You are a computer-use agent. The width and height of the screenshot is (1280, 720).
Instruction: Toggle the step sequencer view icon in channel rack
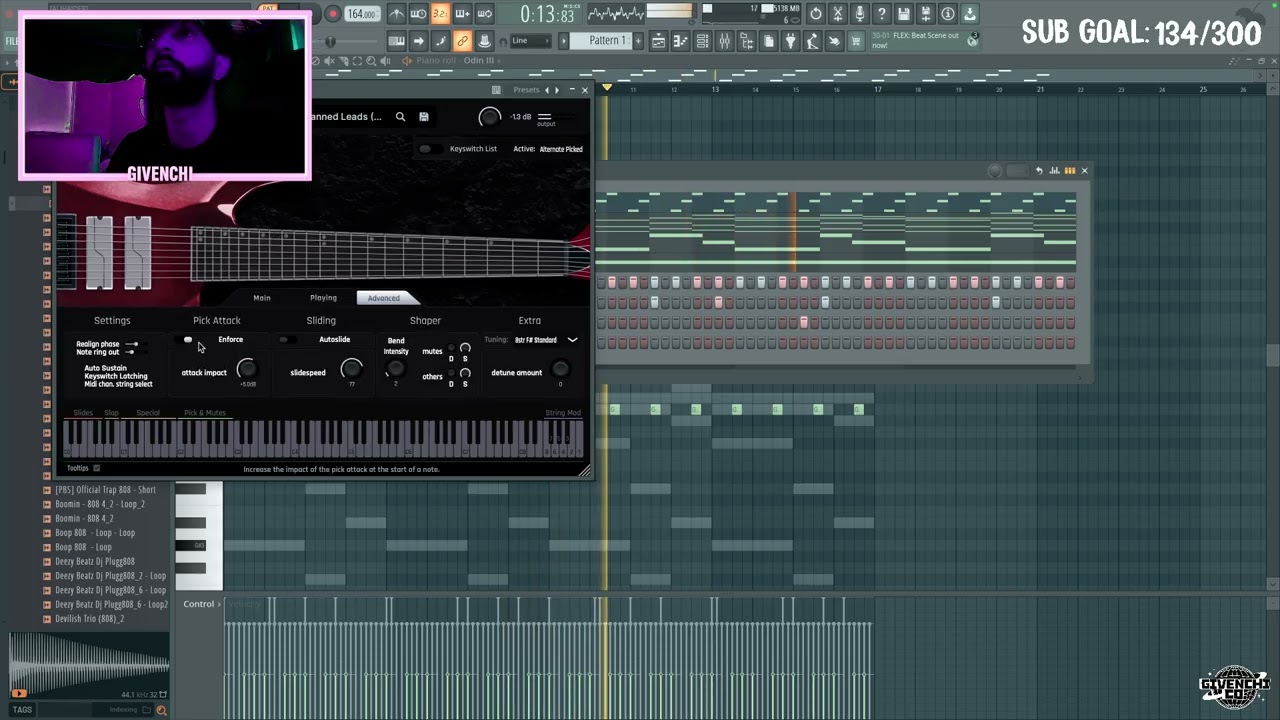[1069, 171]
